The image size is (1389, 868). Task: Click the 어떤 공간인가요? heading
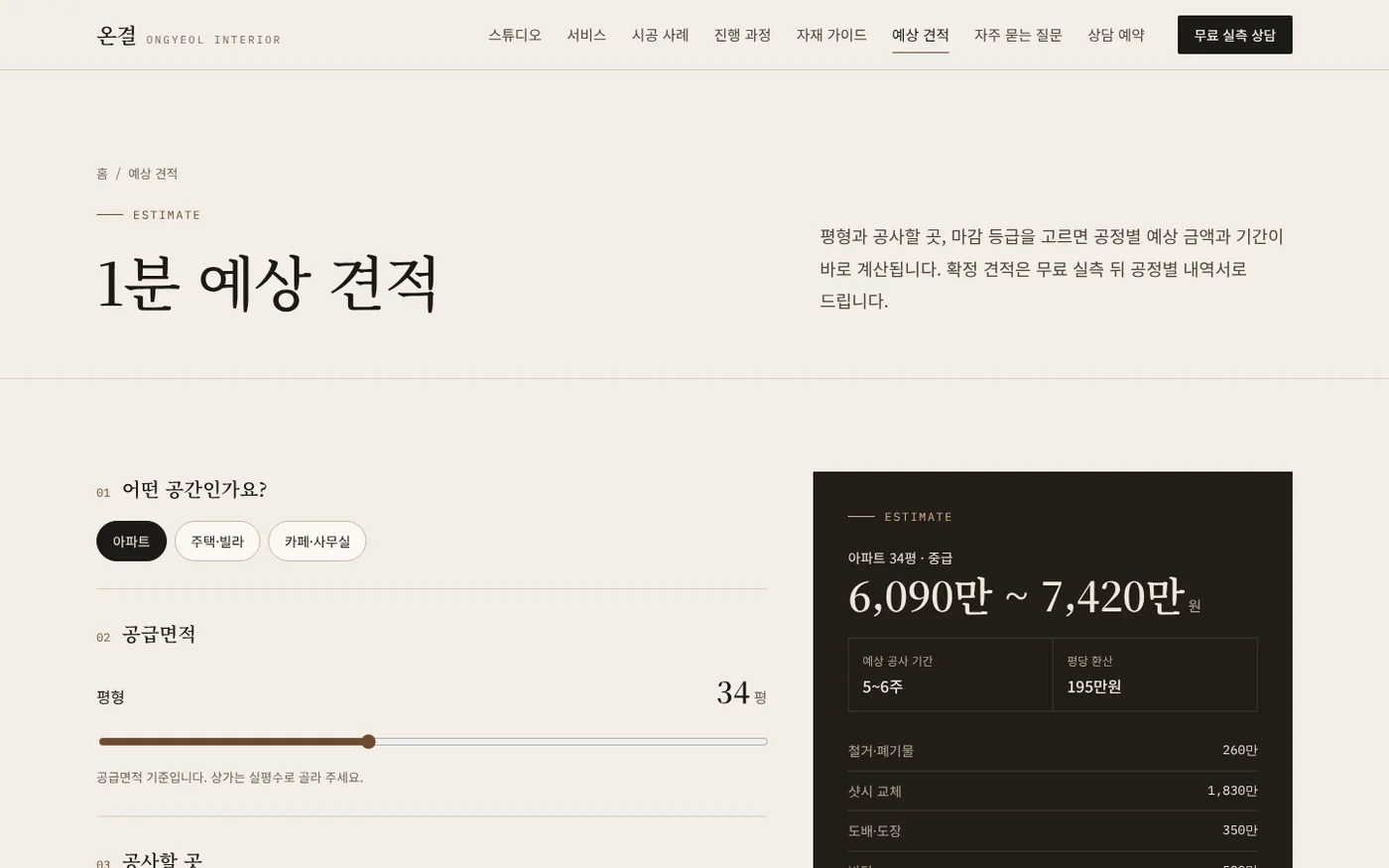(194, 490)
